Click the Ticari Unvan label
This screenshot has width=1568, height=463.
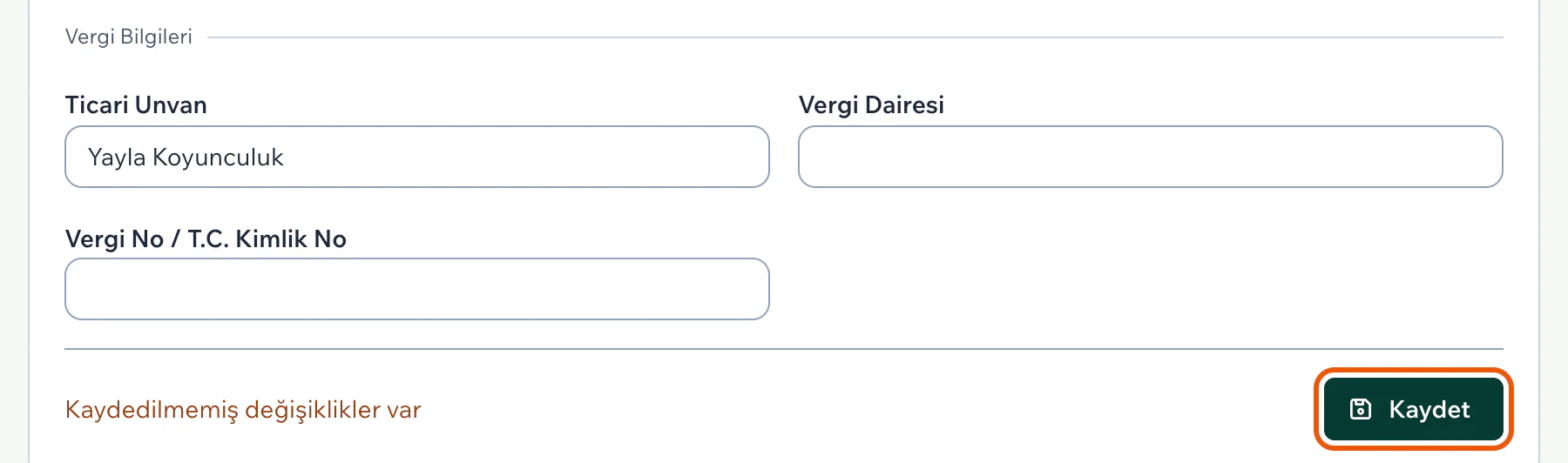click(136, 105)
